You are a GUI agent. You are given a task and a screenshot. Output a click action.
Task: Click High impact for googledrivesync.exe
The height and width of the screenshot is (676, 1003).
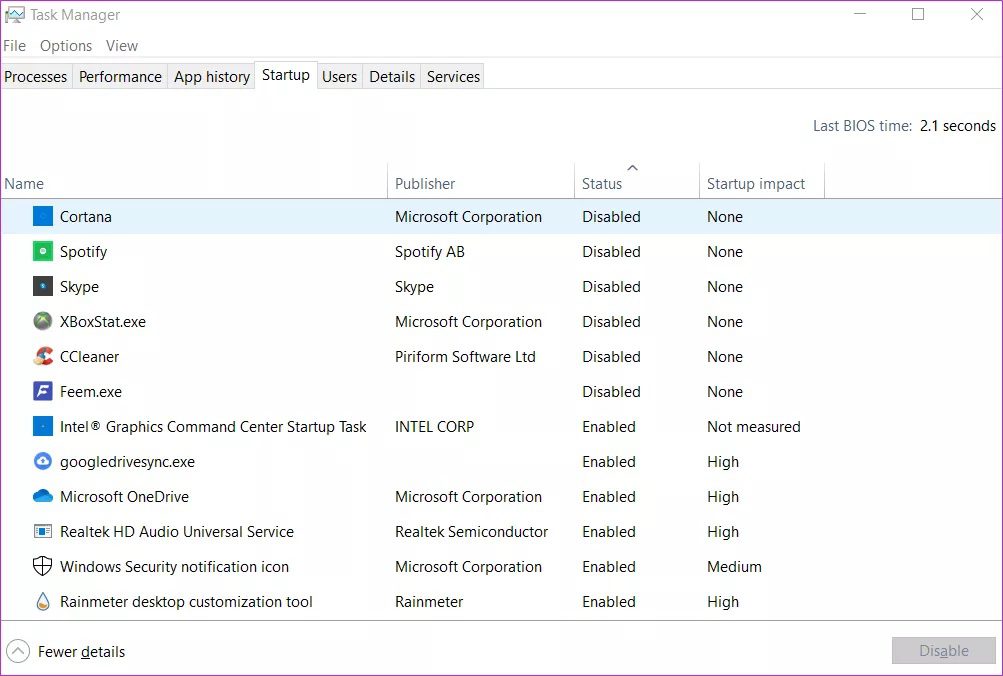tap(723, 462)
